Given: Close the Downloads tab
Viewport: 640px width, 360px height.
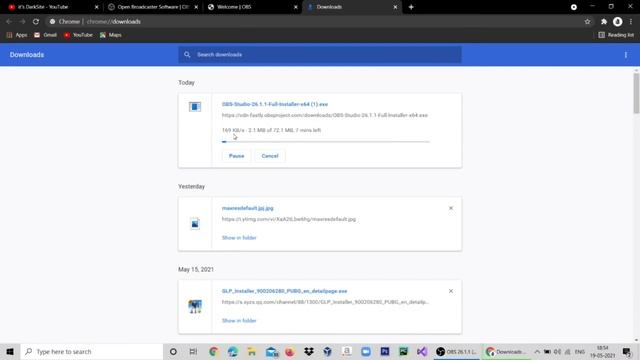Looking at the screenshot, I should point(395,7).
